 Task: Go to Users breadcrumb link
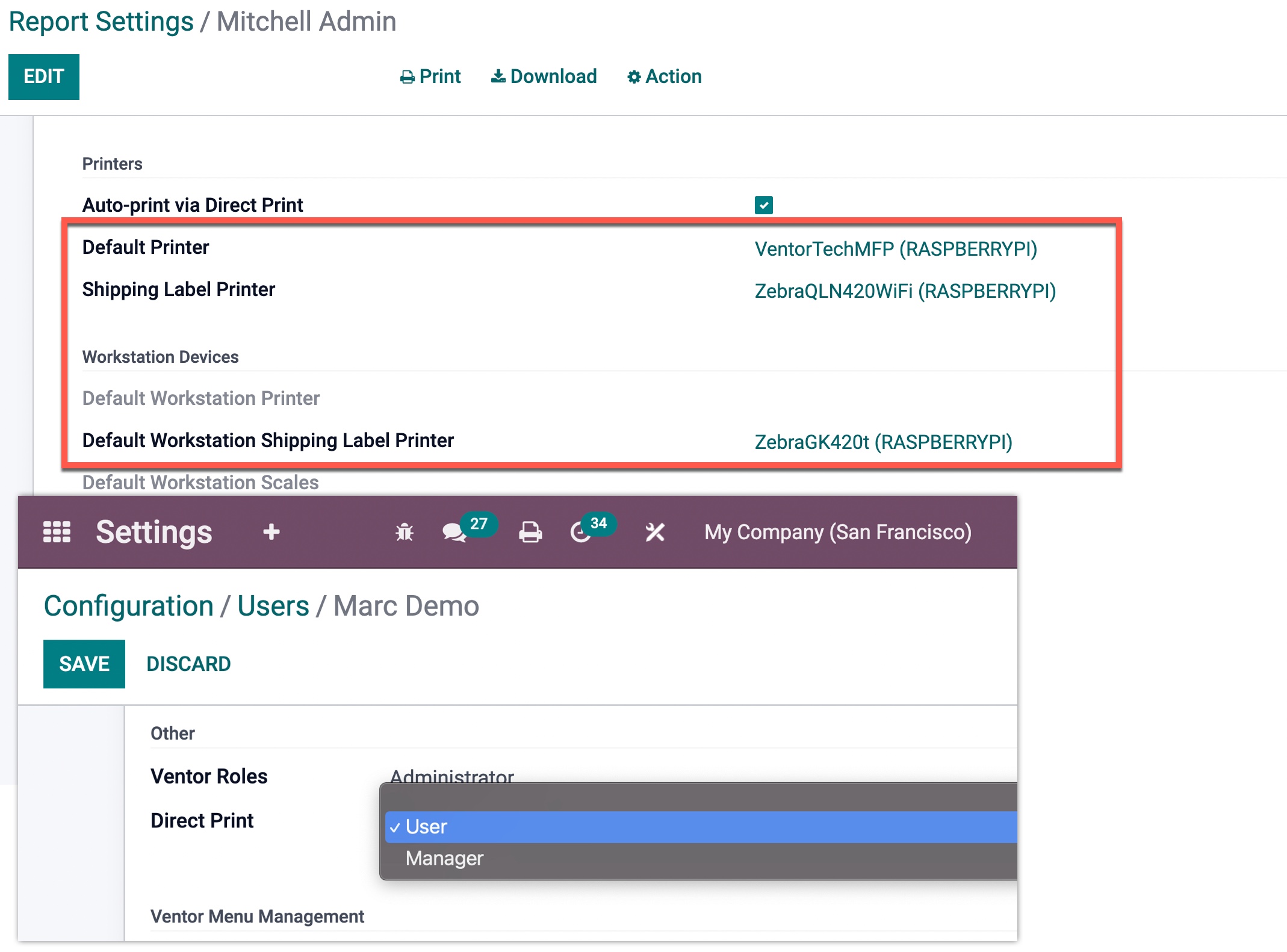tap(273, 606)
